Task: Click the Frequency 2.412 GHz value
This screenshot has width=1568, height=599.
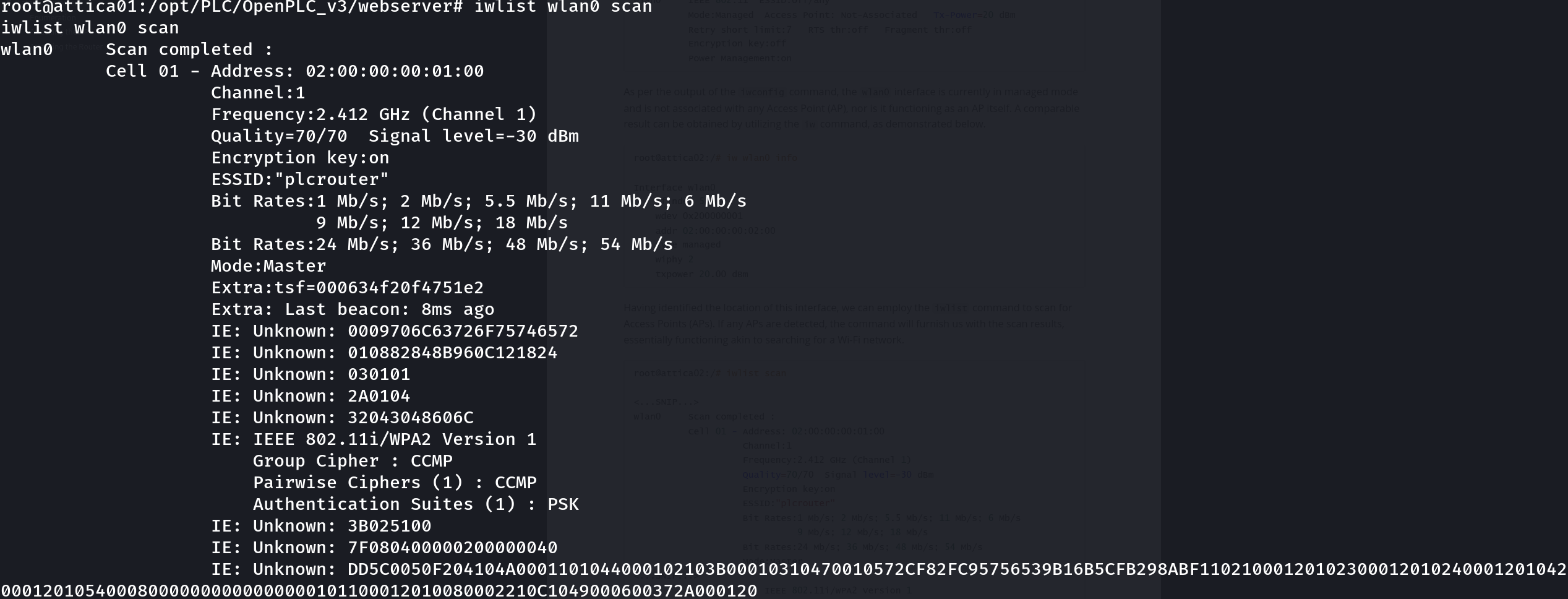Action: coord(363,114)
